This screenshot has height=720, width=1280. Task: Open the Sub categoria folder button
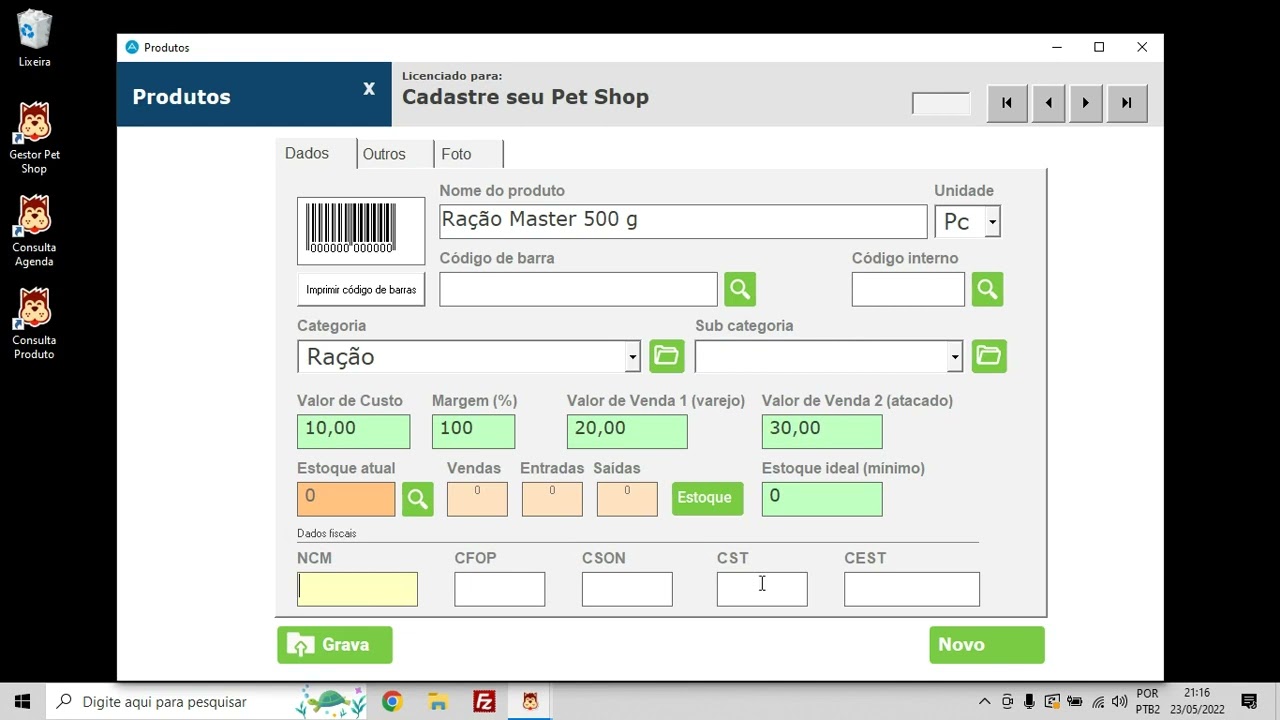click(989, 356)
